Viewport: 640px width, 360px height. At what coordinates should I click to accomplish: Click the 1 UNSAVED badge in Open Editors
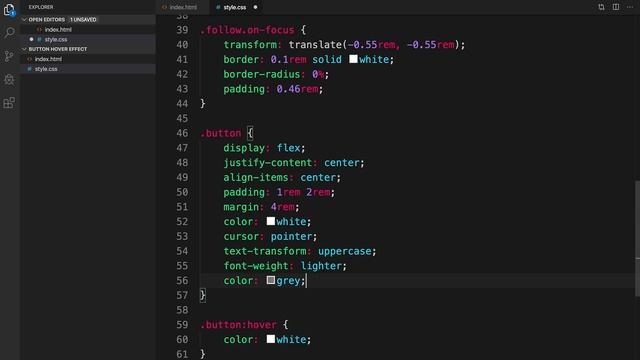click(83, 20)
